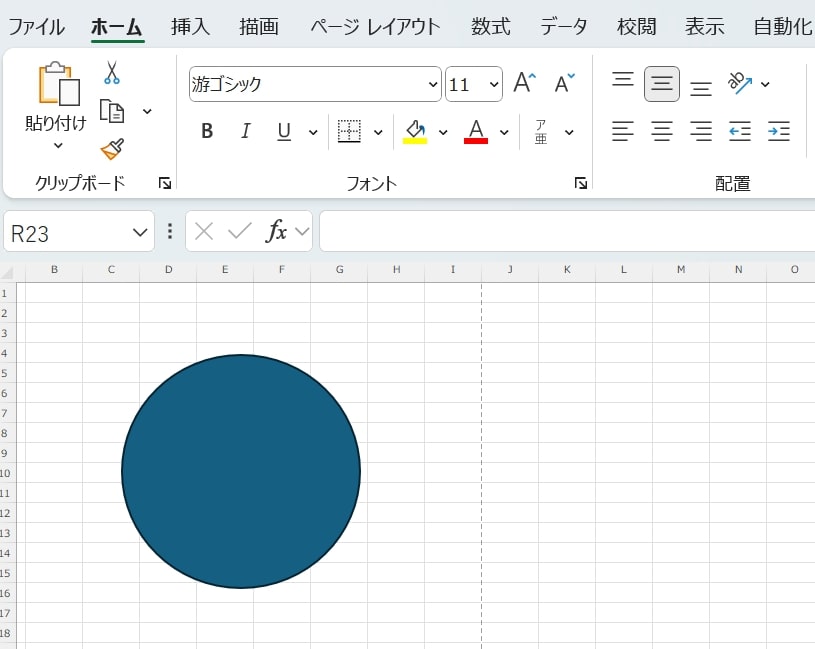This screenshot has height=649, width=815.
Task: Expand orientation dropdown arrow
Action: tap(765, 84)
